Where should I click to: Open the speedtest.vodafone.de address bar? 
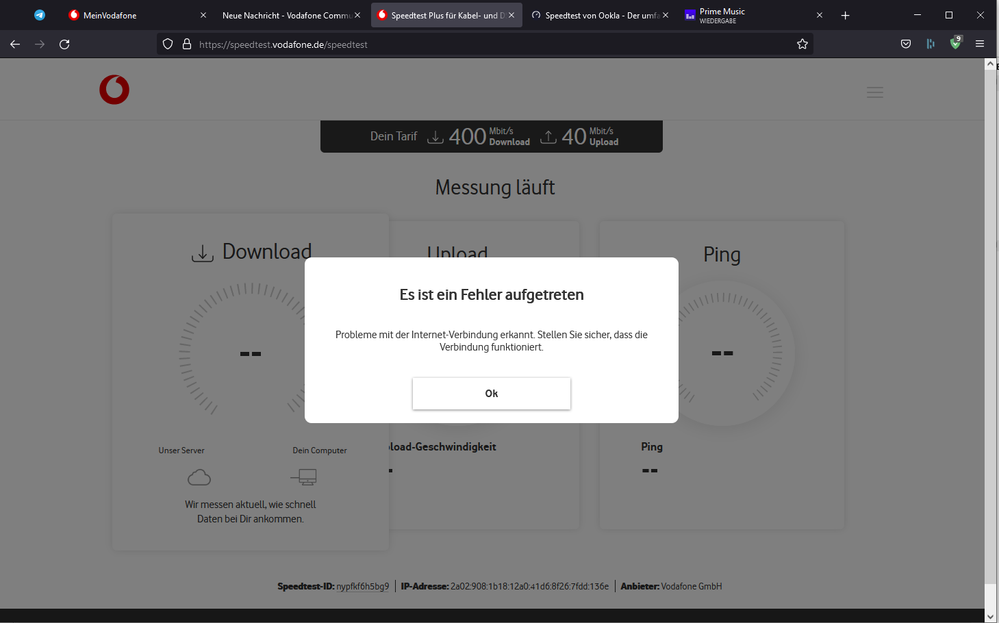pos(400,44)
